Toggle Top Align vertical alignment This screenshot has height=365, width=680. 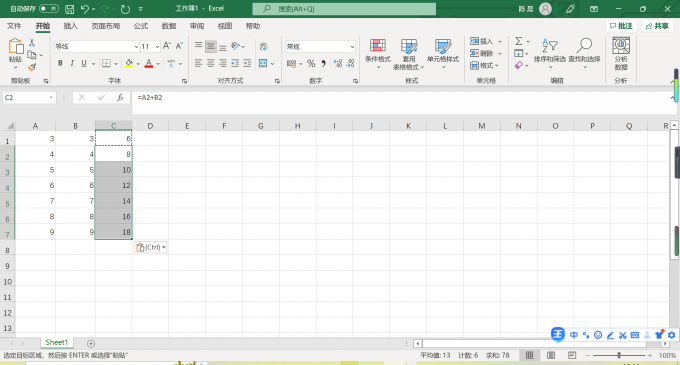199,46
